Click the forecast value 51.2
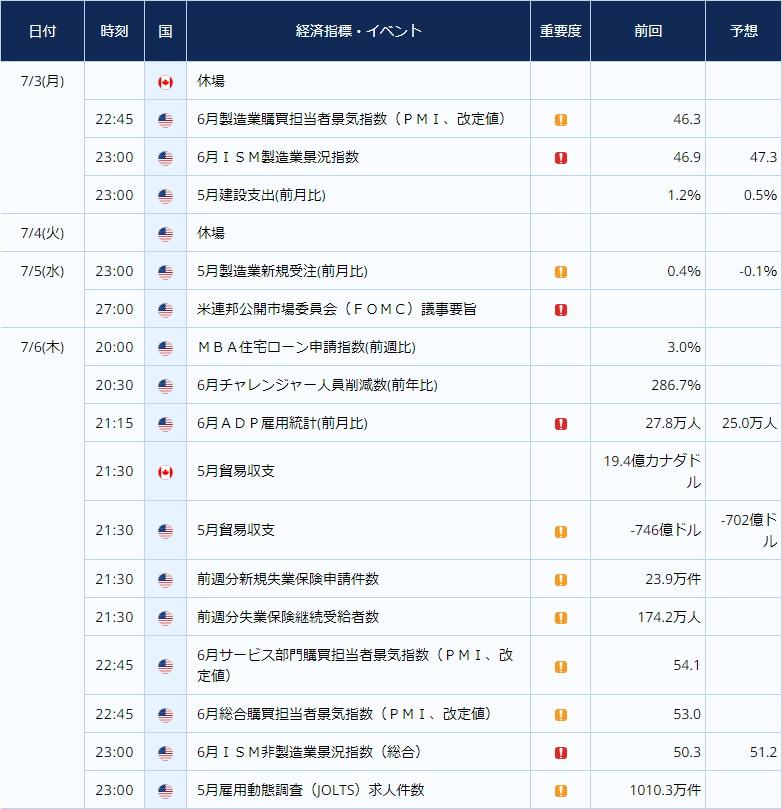 click(x=763, y=752)
